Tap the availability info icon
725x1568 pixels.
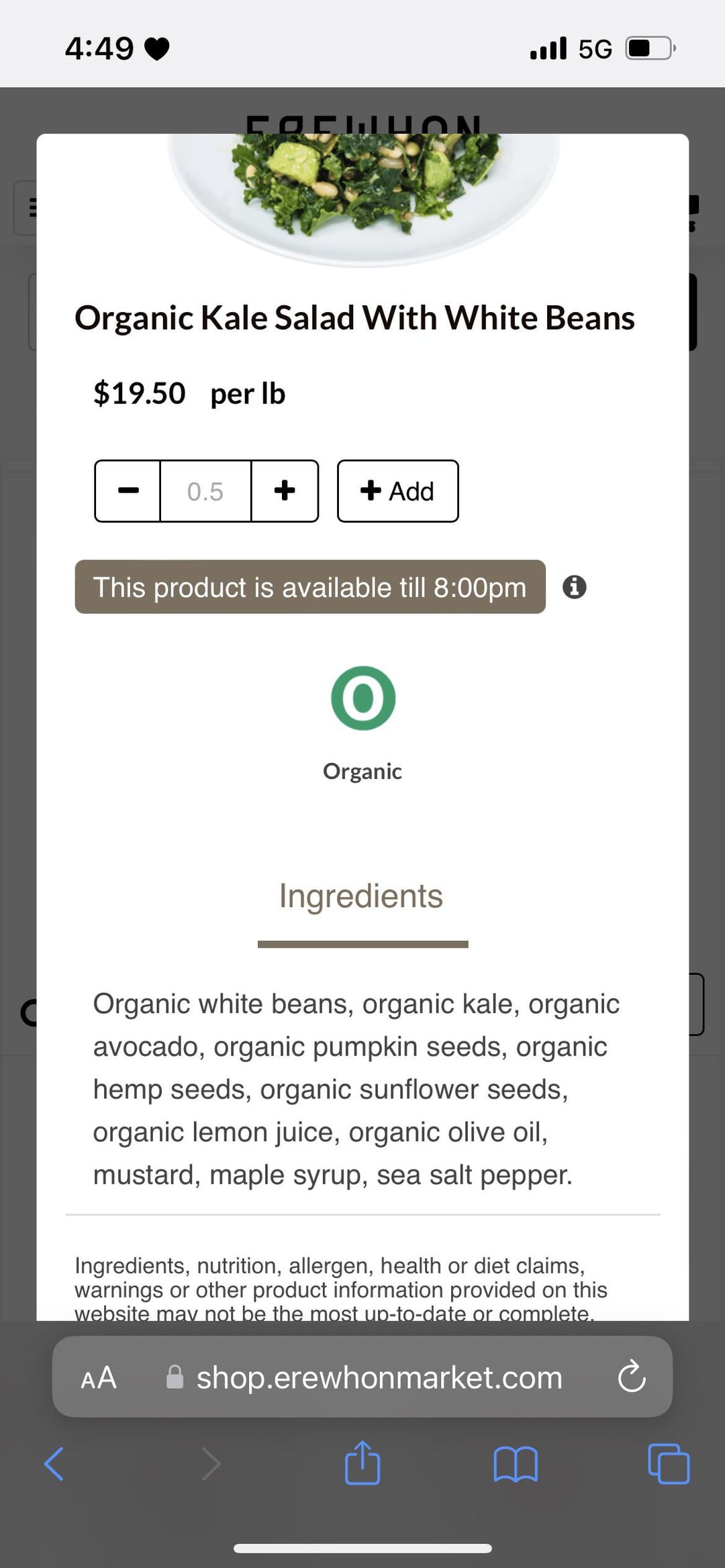(574, 587)
